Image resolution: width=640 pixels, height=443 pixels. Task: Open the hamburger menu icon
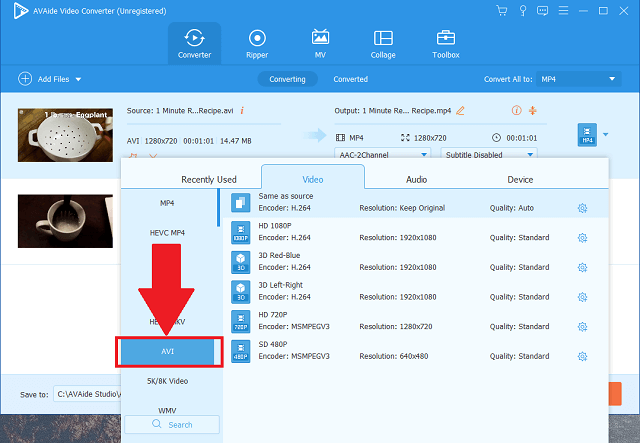563,11
